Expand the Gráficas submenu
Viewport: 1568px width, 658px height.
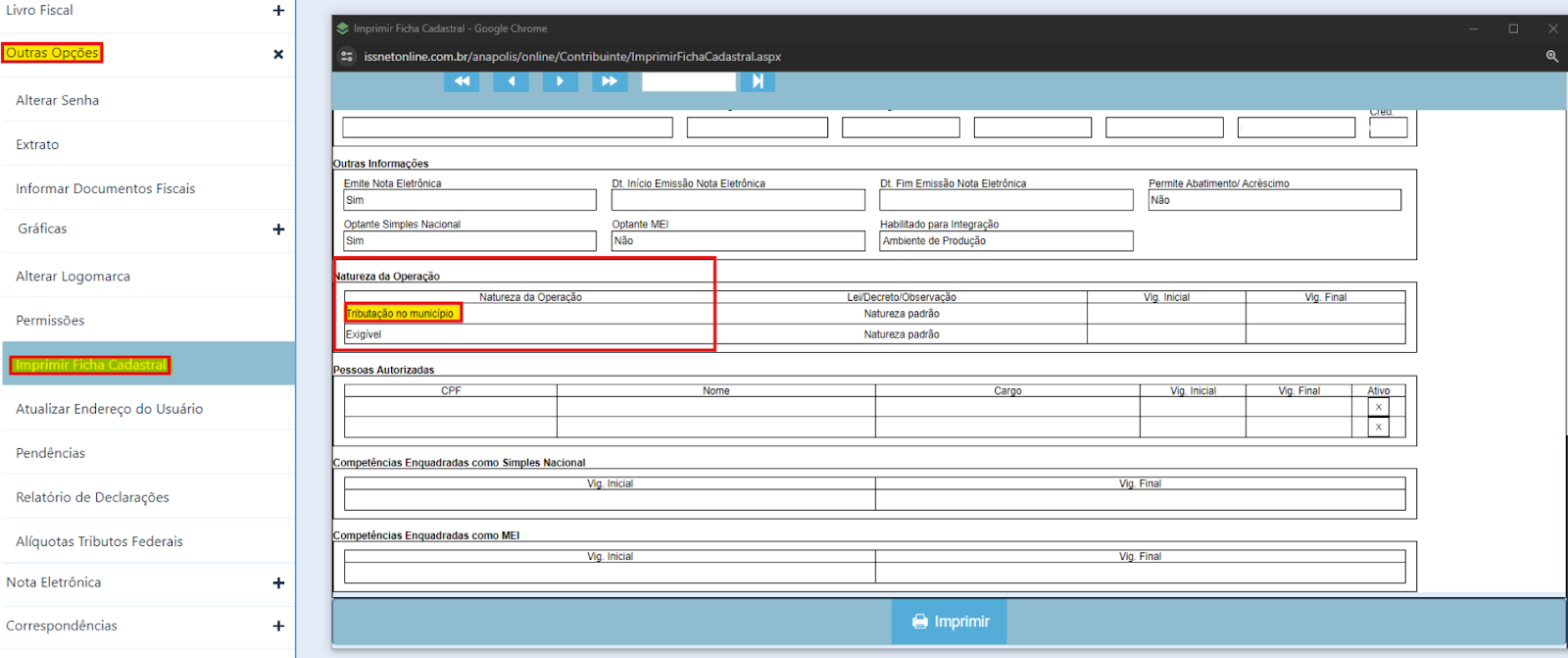click(x=278, y=229)
